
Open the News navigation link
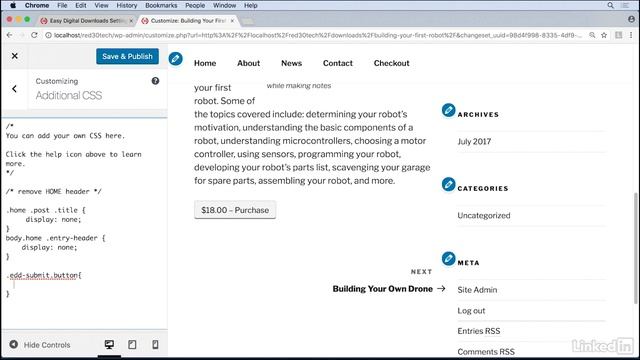point(291,63)
